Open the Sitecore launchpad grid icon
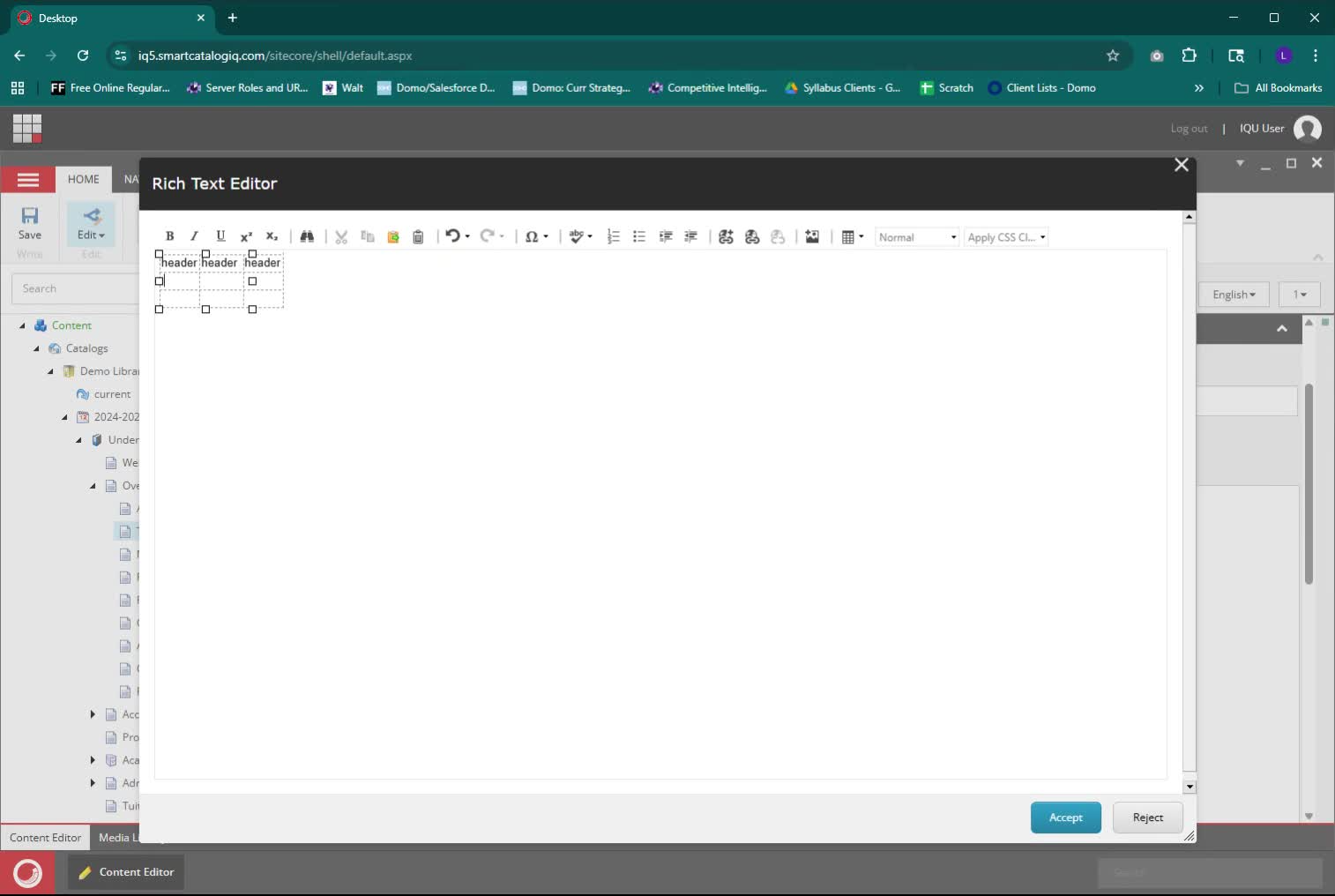 (27, 128)
